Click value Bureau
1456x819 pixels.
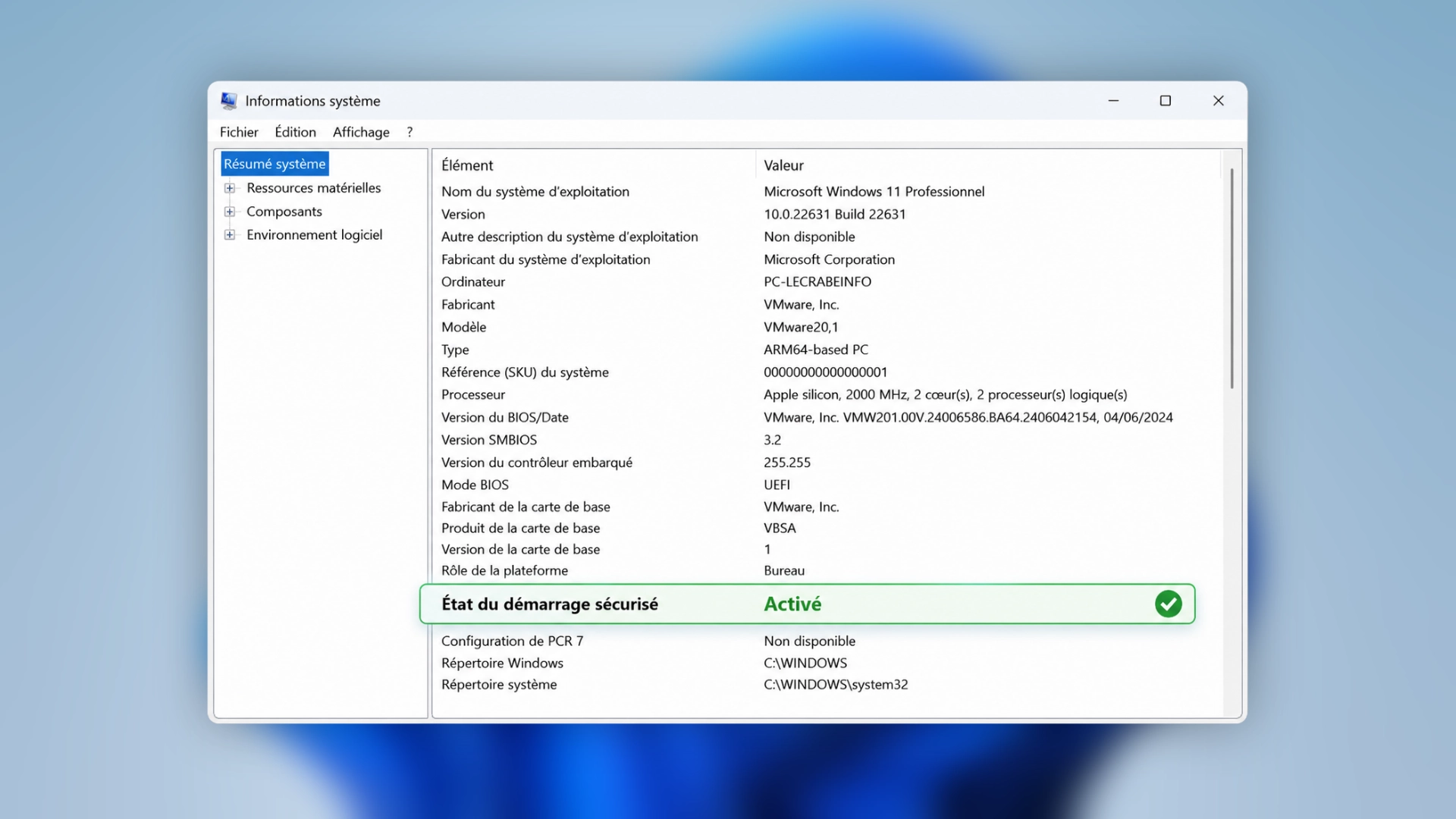(784, 571)
